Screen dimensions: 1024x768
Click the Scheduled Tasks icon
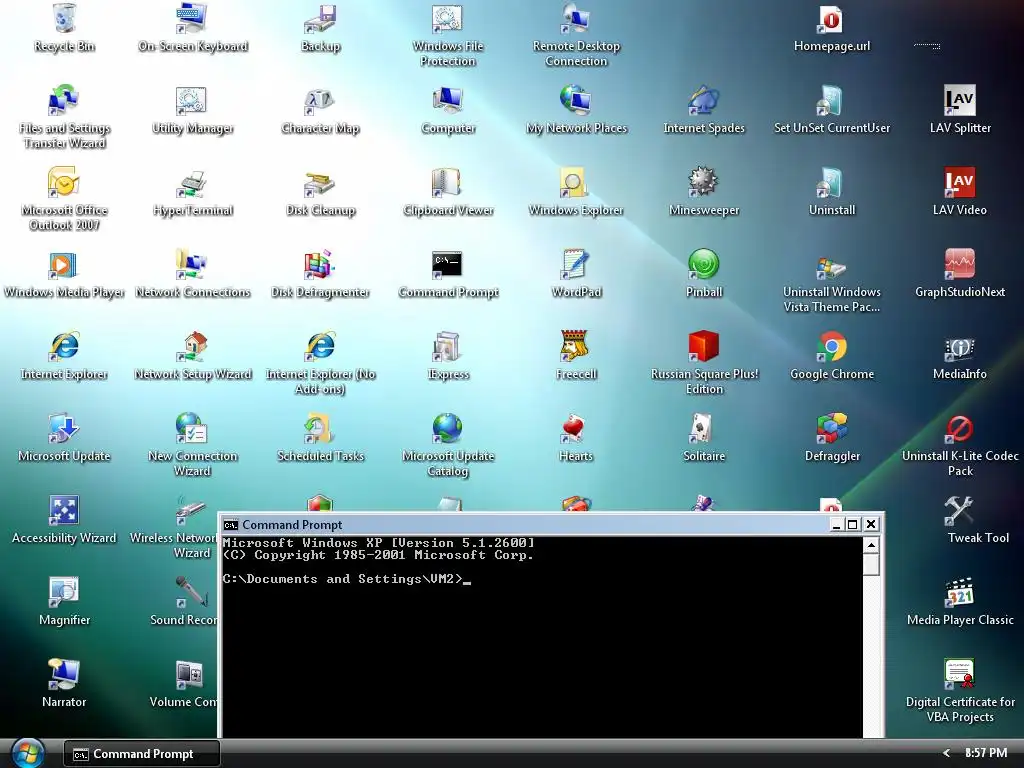pos(320,428)
